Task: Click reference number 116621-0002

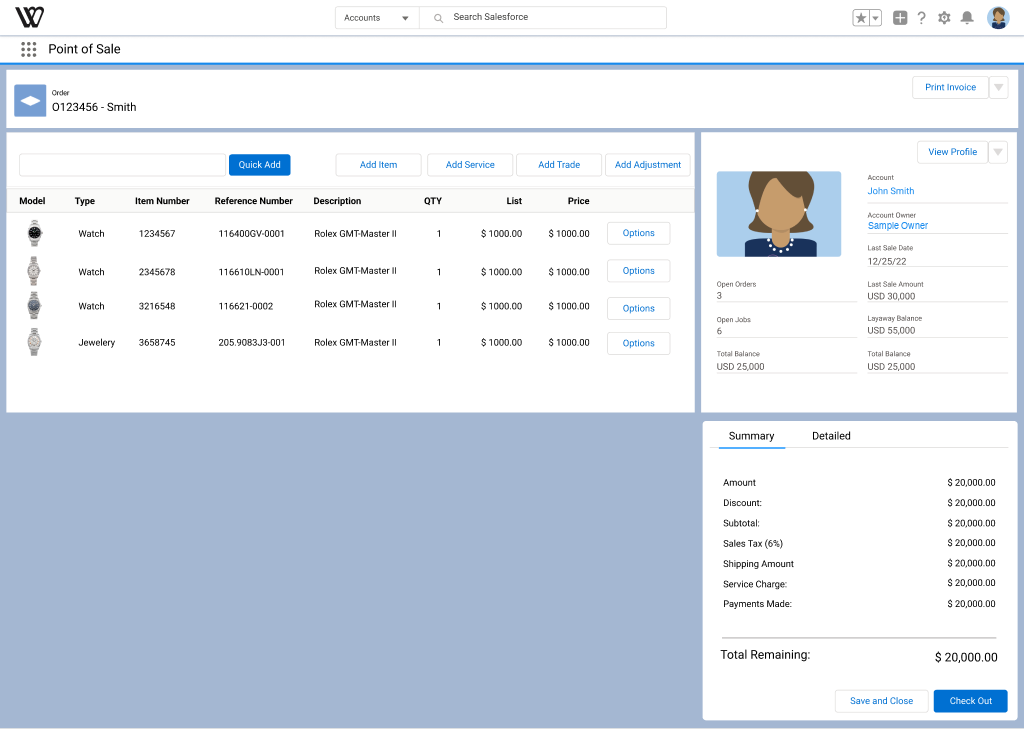Action: (x=246, y=306)
